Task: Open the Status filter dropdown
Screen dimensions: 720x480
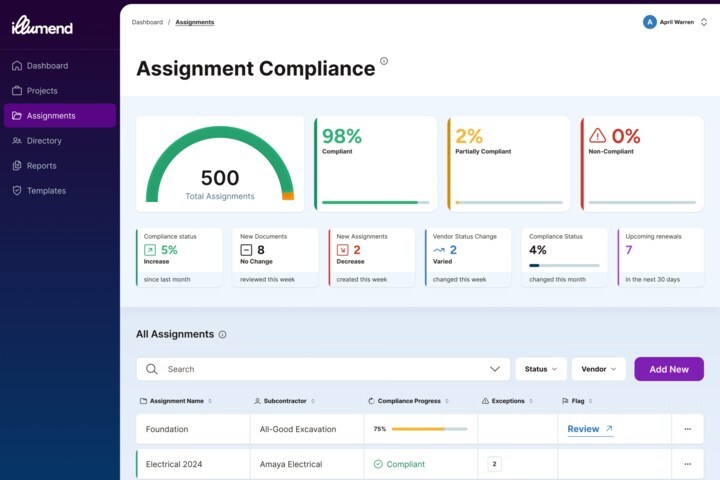Action: [x=541, y=369]
